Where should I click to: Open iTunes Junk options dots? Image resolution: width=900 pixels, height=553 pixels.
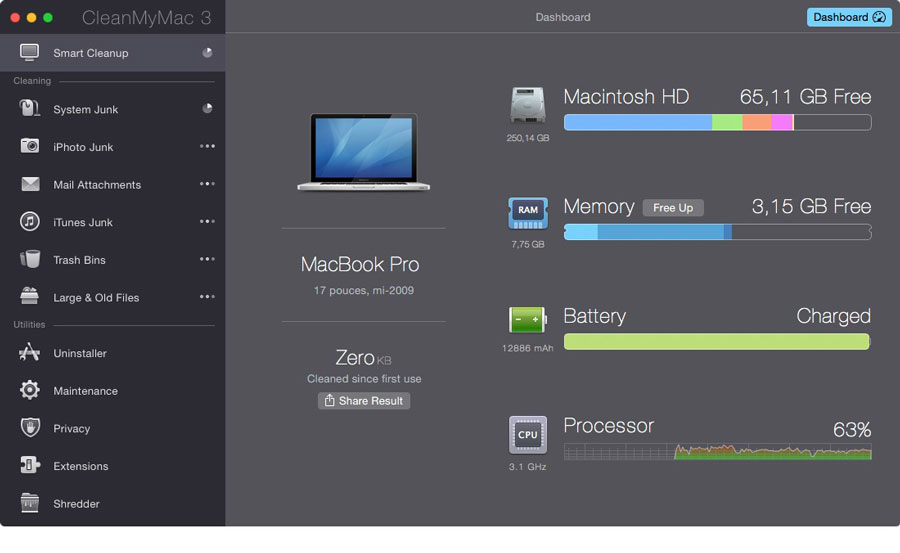[207, 222]
